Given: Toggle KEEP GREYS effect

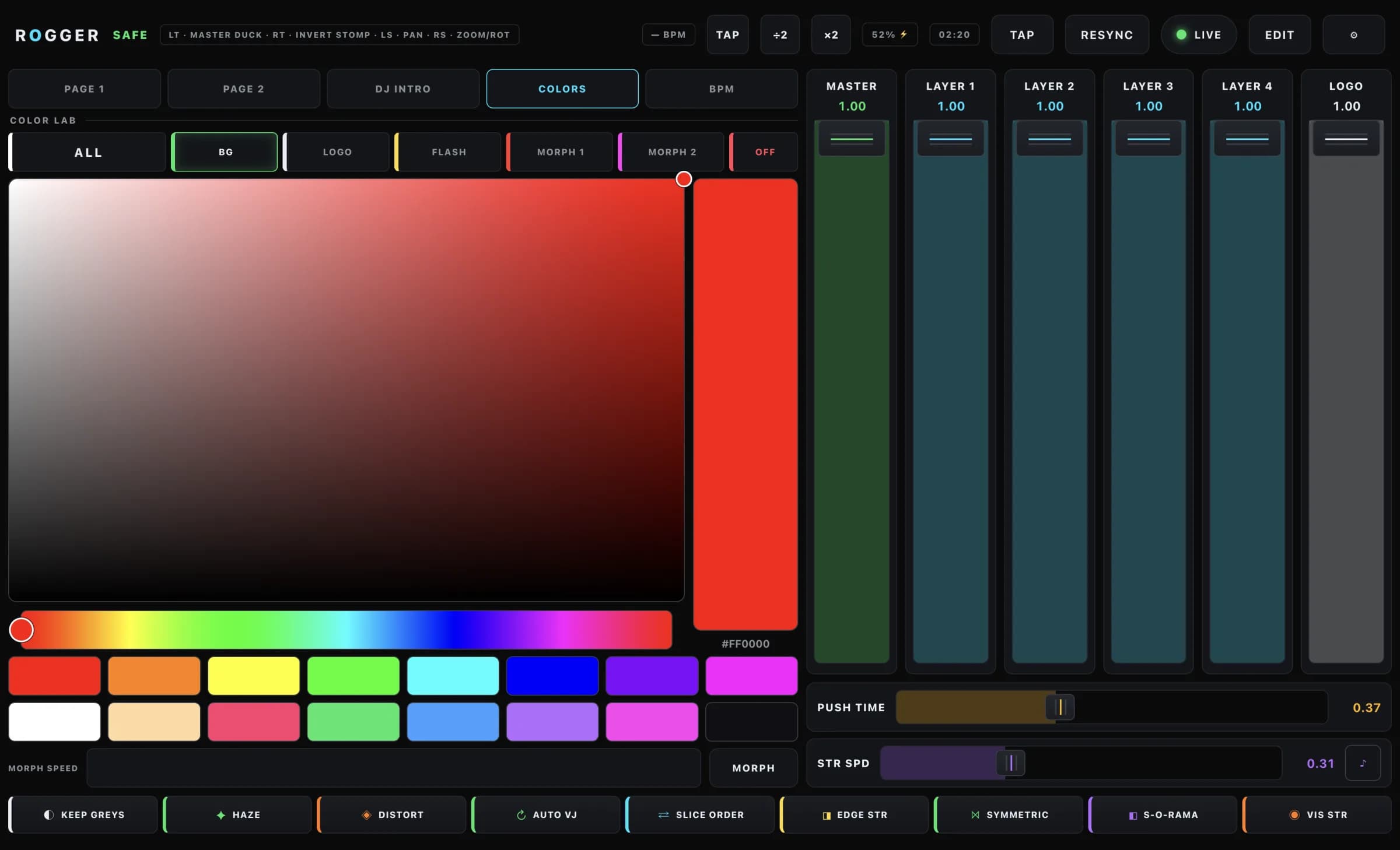Looking at the screenshot, I should pyautogui.click(x=83, y=814).
